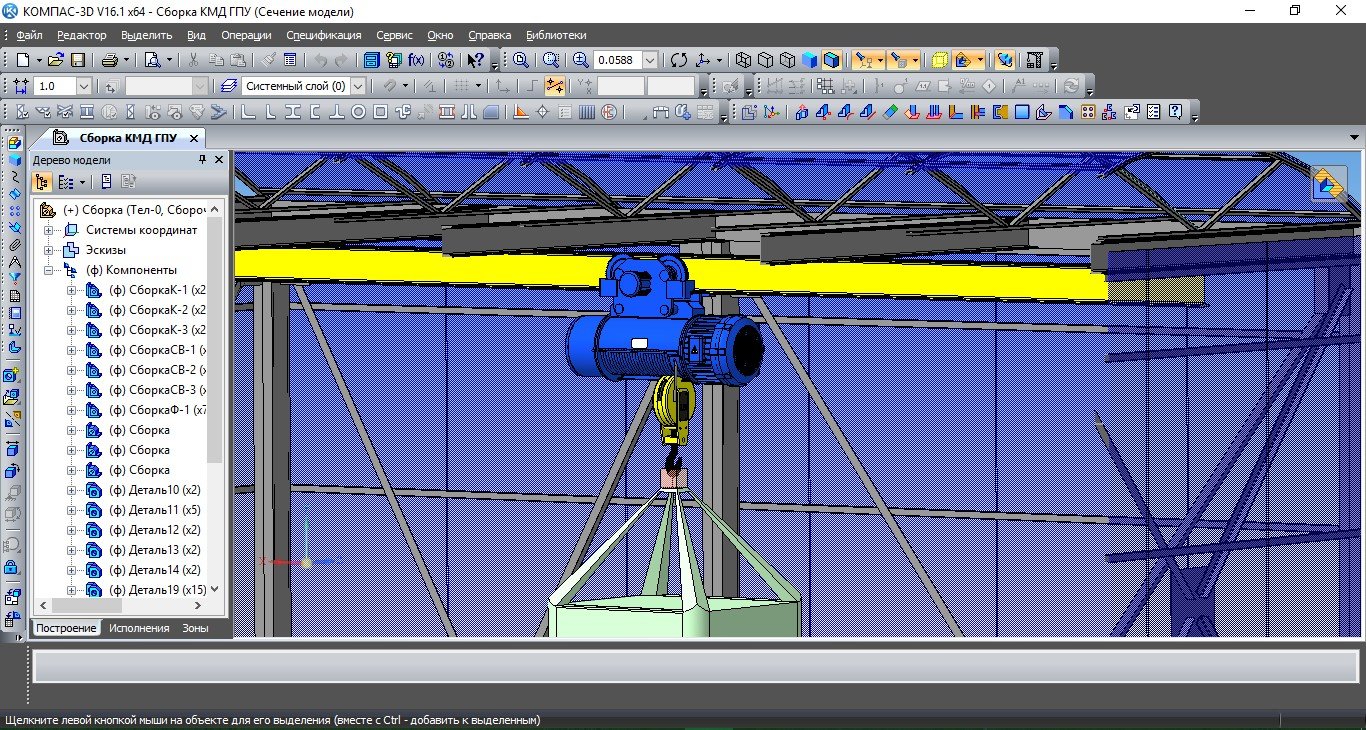Open the Операции menu

click(x=246, y=35)
